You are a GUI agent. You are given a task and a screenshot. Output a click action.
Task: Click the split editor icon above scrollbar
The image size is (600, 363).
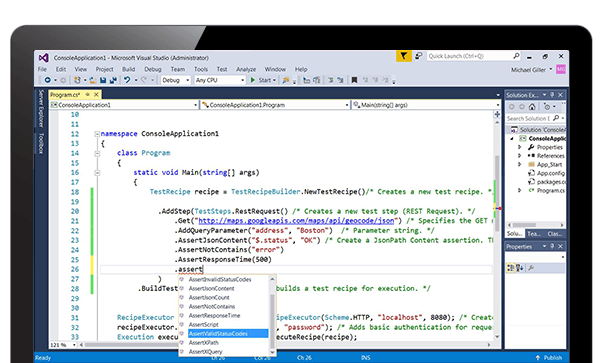point(497,114)
